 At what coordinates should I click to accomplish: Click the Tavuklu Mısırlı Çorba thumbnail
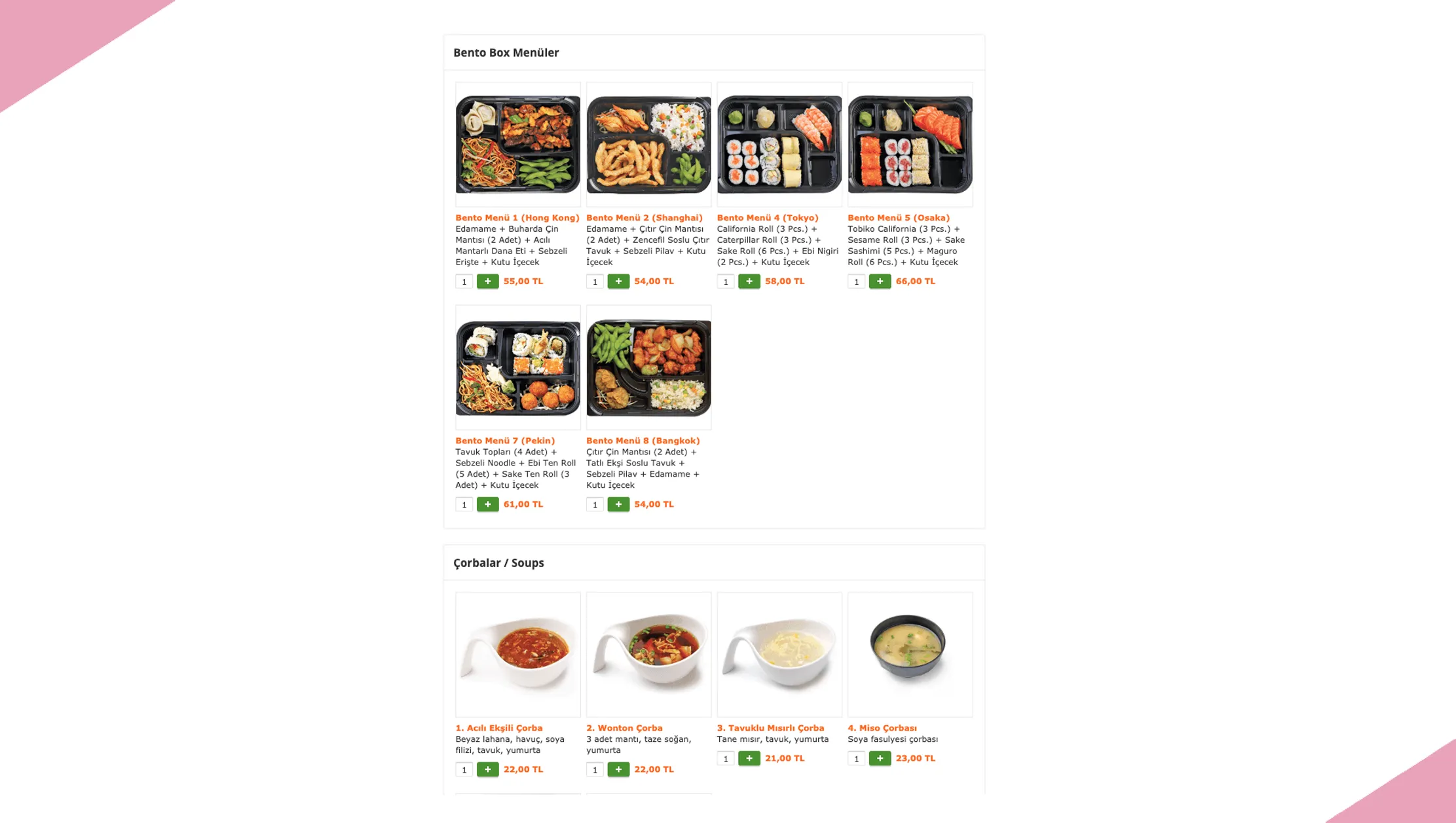[779, 655]
